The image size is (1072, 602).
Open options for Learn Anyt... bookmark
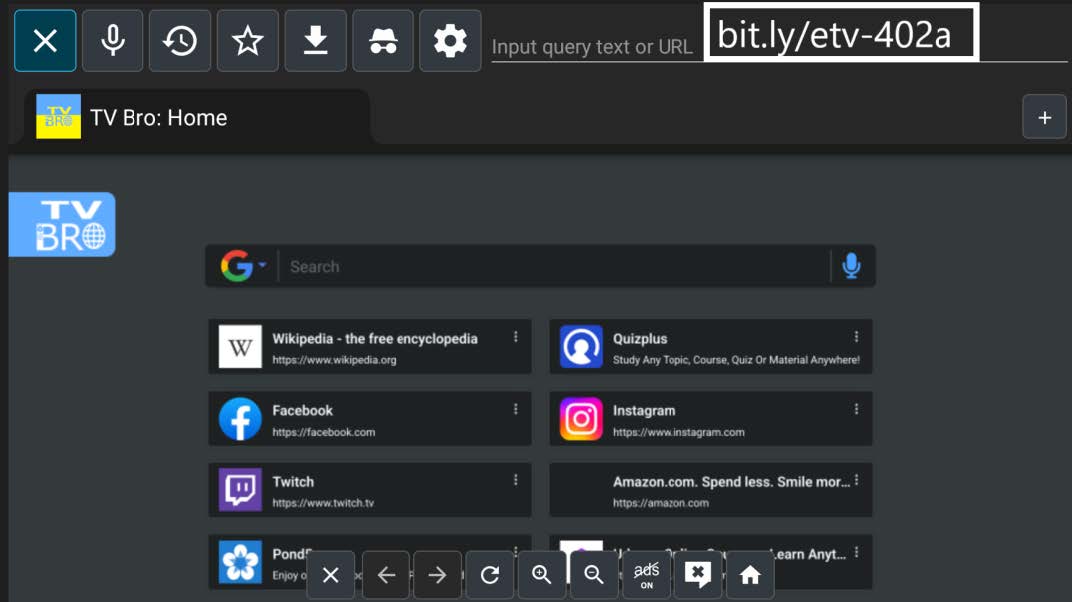coord(856,552)
